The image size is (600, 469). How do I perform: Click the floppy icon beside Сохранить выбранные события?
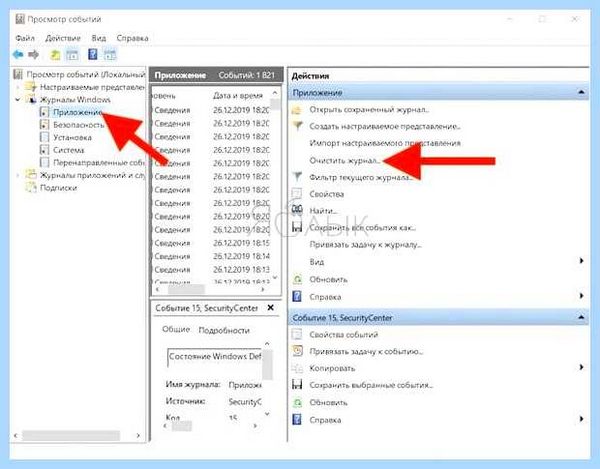pyautogui.click(x=297, y=384)
